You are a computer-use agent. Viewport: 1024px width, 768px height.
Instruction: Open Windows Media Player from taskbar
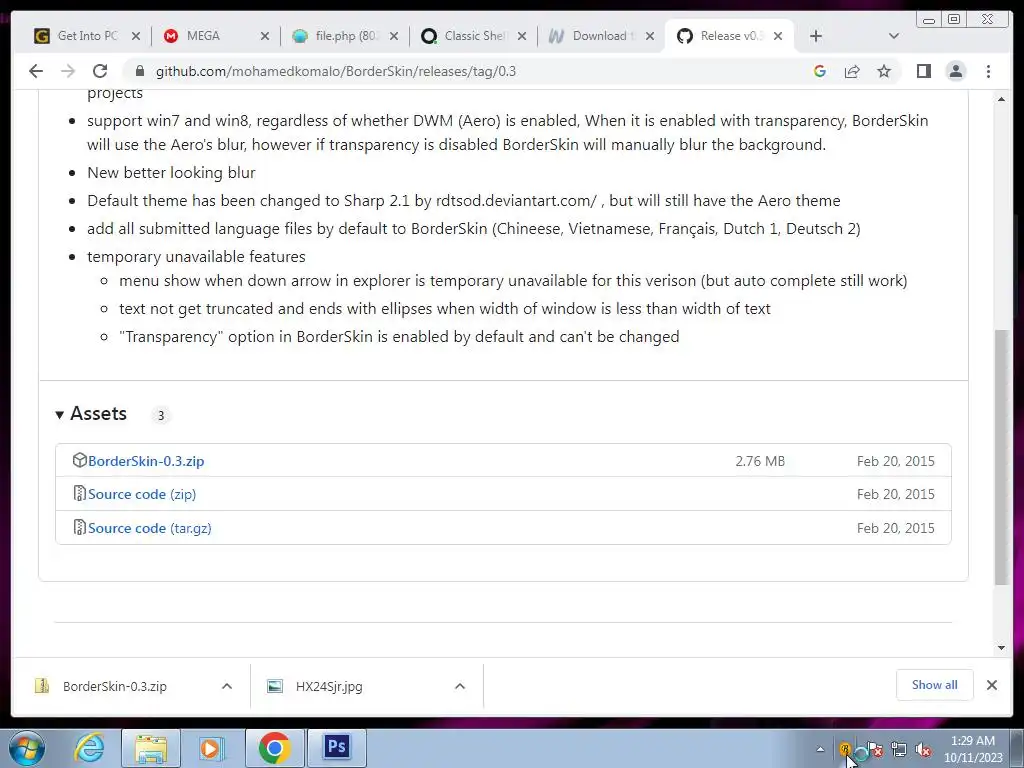(212, 748)
